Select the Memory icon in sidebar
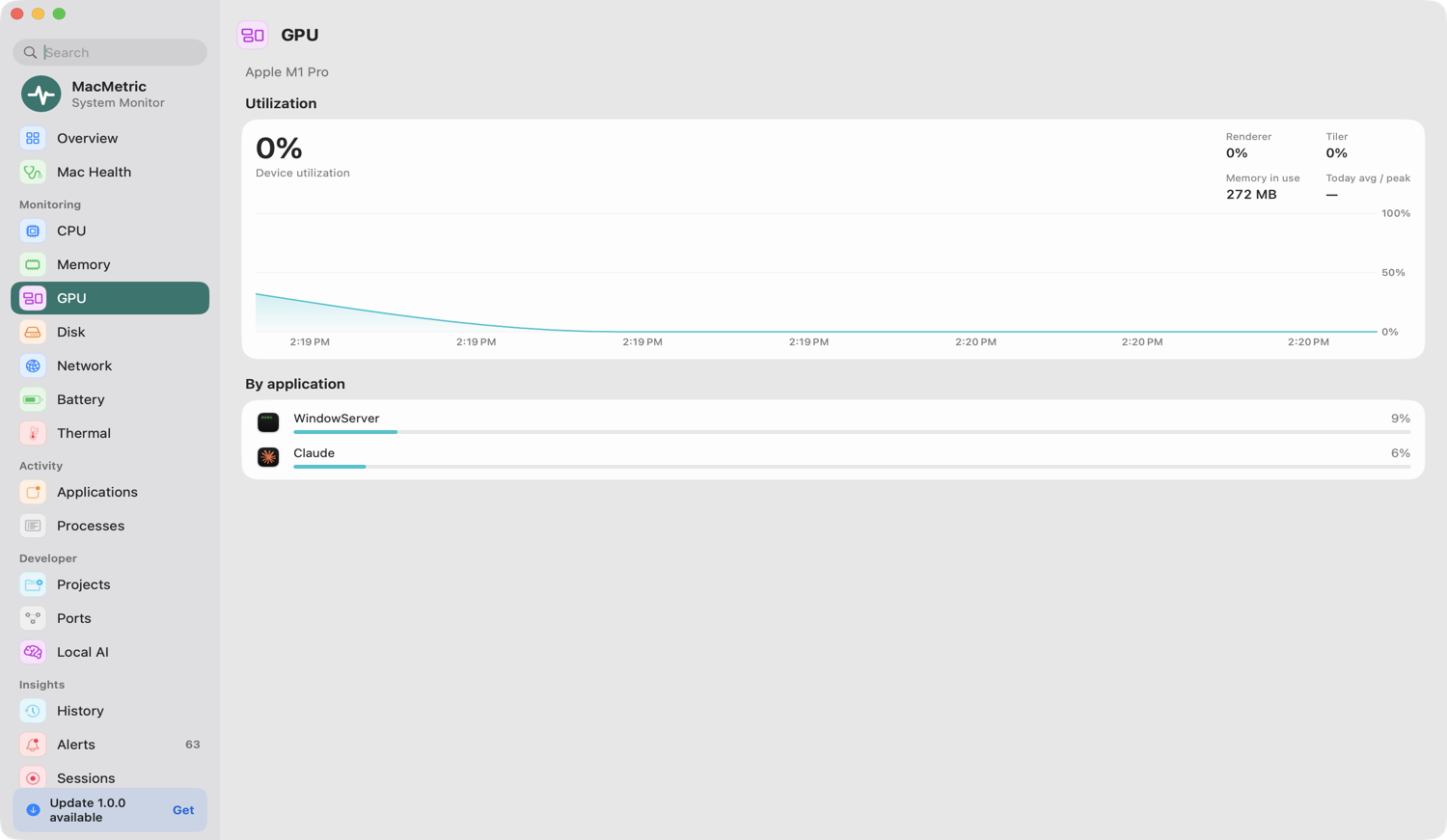The width and height of the screenshot is (1447, 840). (x=33, y=264)
